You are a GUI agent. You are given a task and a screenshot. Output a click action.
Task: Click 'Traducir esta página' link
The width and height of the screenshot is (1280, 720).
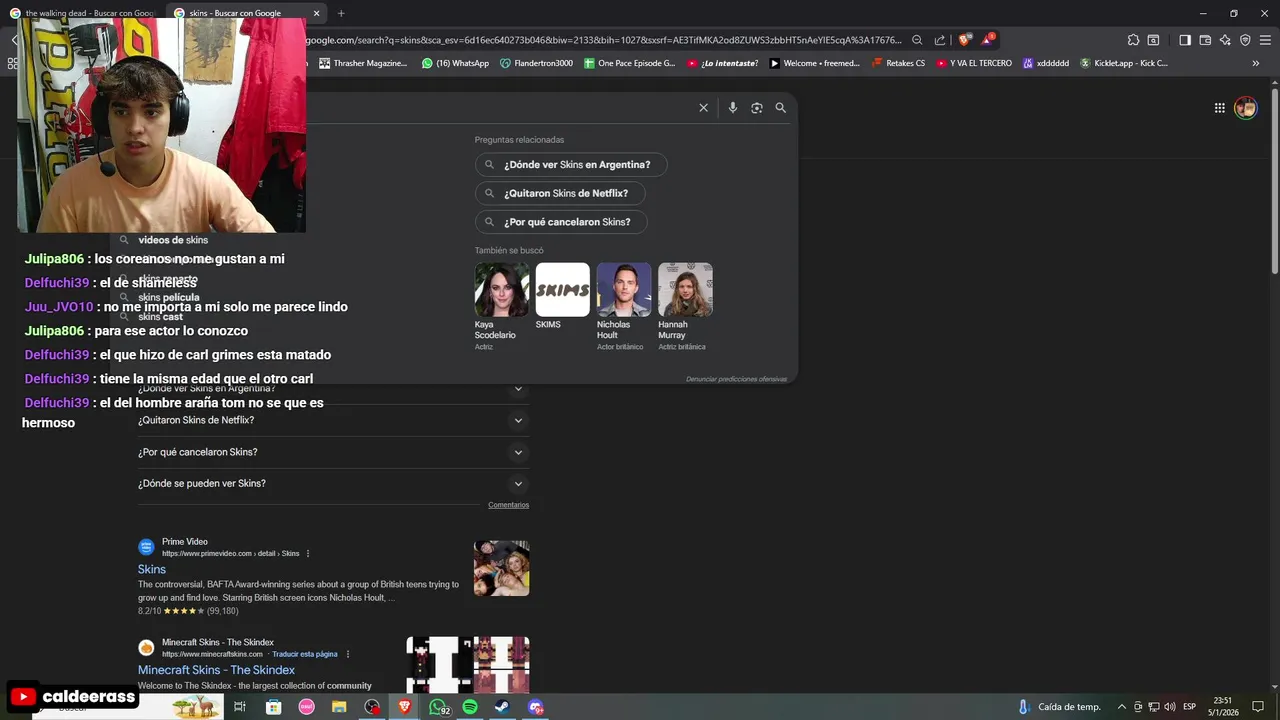pos(305,654)
